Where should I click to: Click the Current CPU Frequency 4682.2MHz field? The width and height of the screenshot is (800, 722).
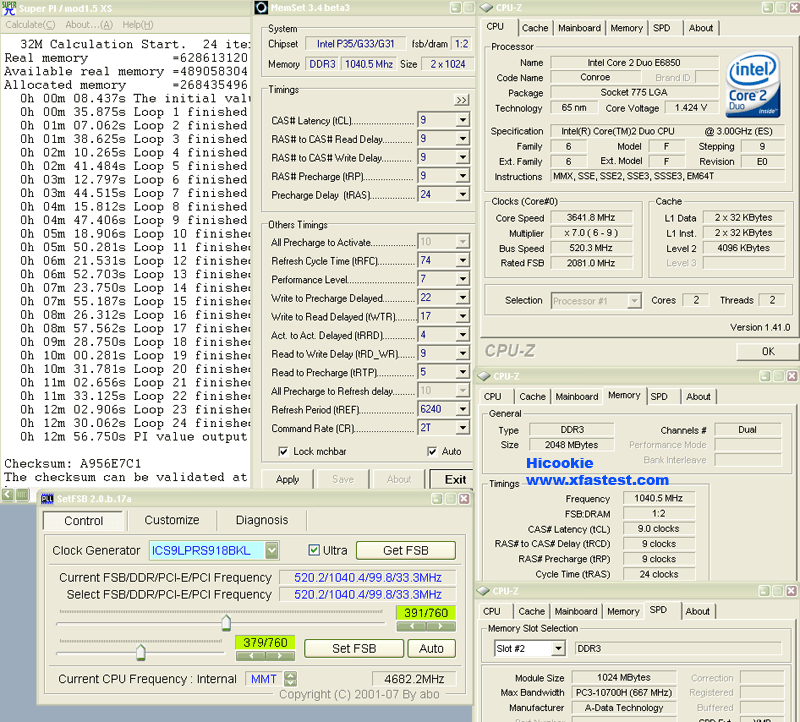click(x=414, y=679)
